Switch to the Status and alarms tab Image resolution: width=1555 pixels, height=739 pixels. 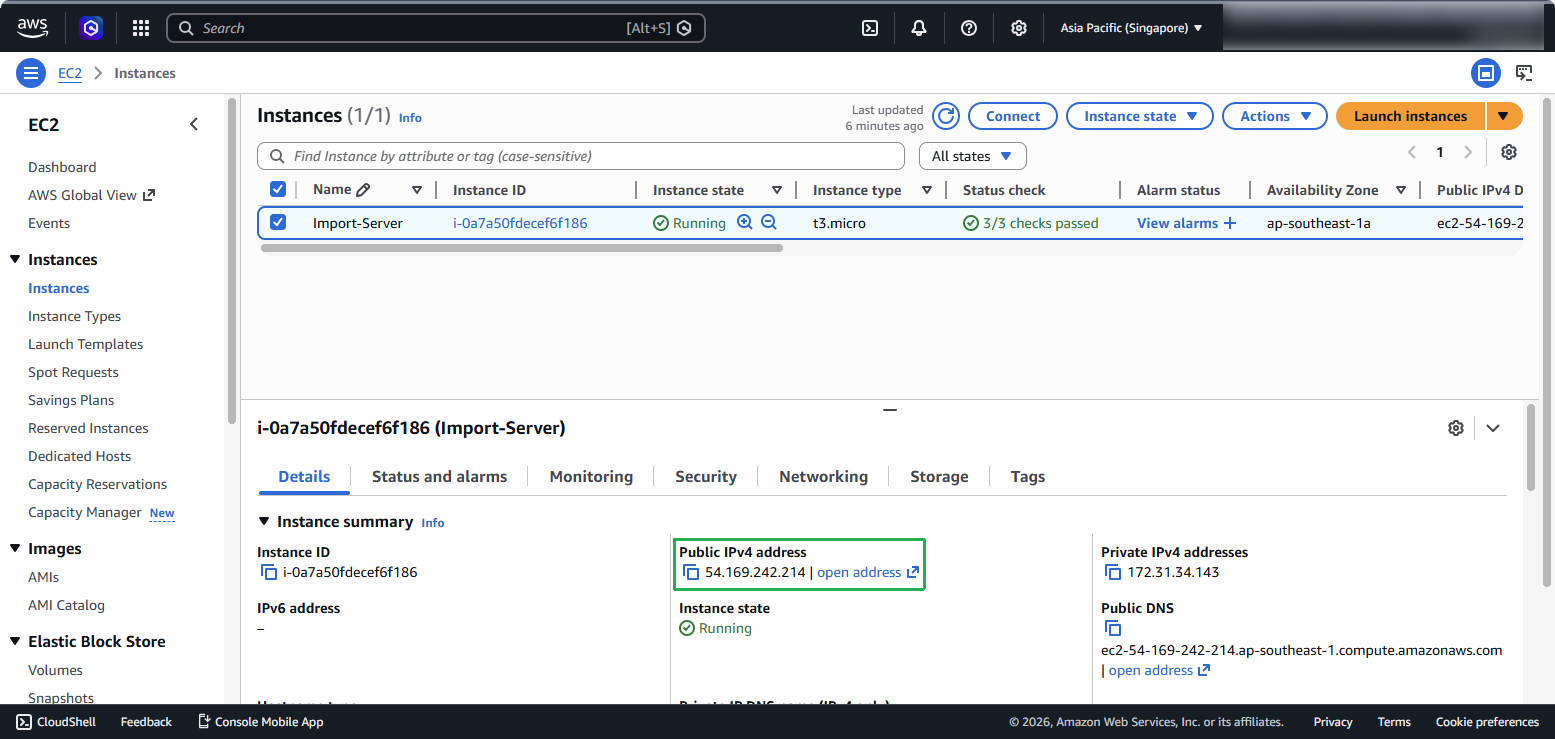coord(439,476)
